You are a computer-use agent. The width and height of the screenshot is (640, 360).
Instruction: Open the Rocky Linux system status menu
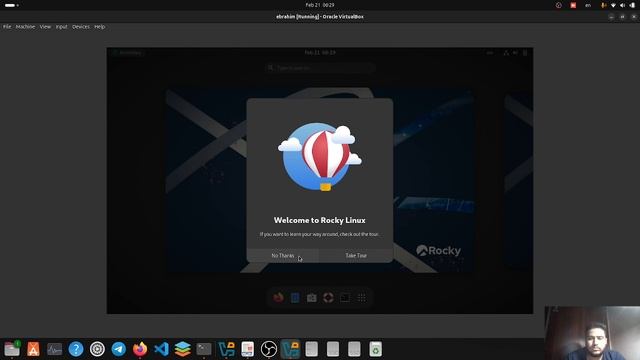click(516, 53)
